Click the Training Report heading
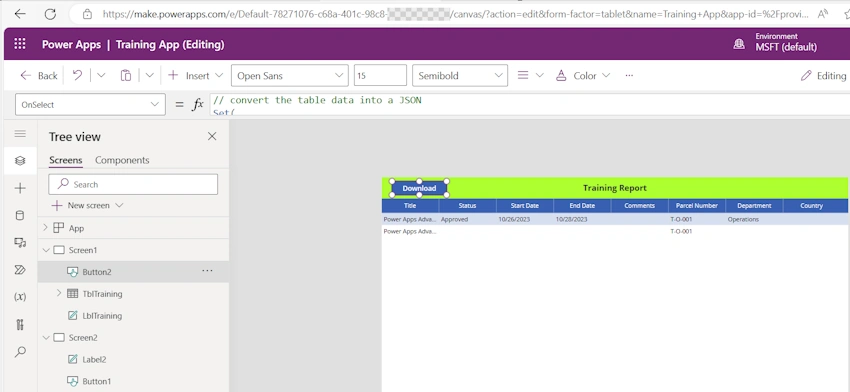Viewport: 850px width, 392px height. tap(615, 188)
